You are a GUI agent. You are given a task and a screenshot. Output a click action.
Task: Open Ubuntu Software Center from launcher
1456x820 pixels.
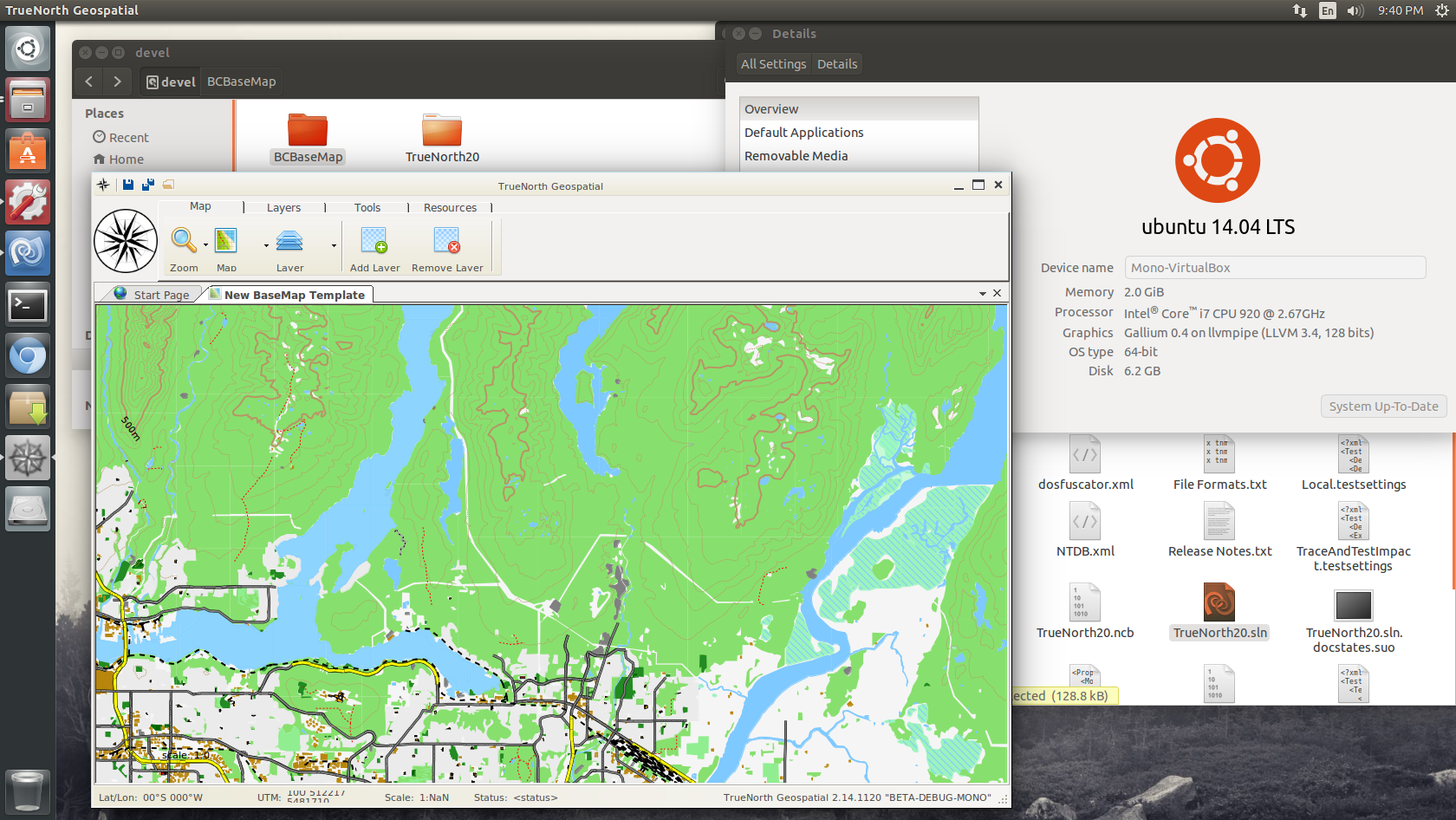click(28, 150)
